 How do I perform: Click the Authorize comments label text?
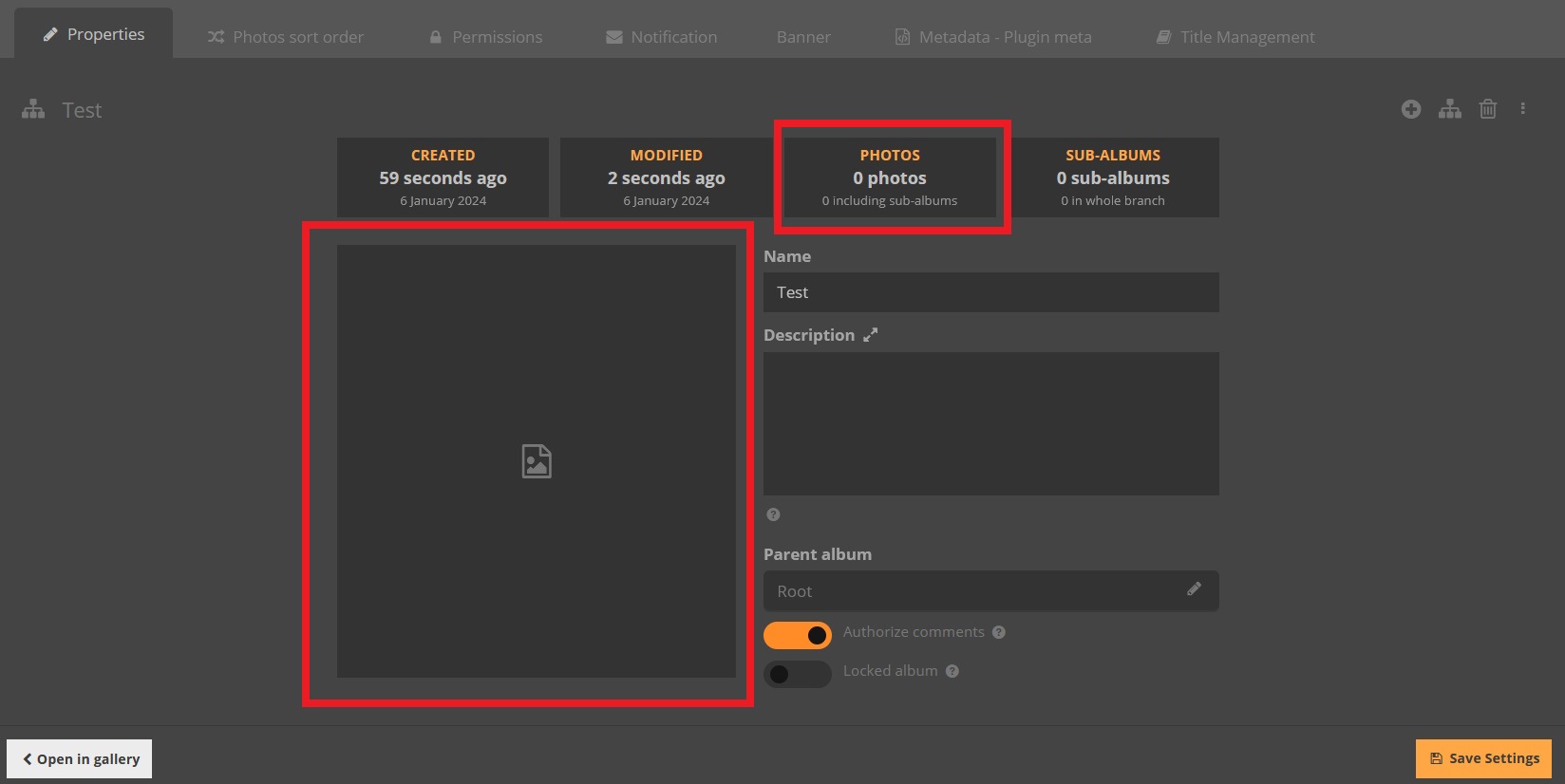[x=914, y=632]
